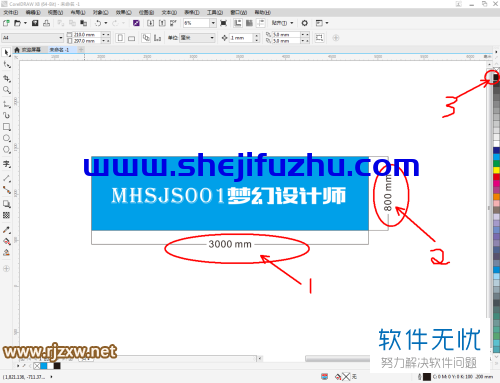
Task: Select the Rectangle tool
Action: tap(6, 127)
